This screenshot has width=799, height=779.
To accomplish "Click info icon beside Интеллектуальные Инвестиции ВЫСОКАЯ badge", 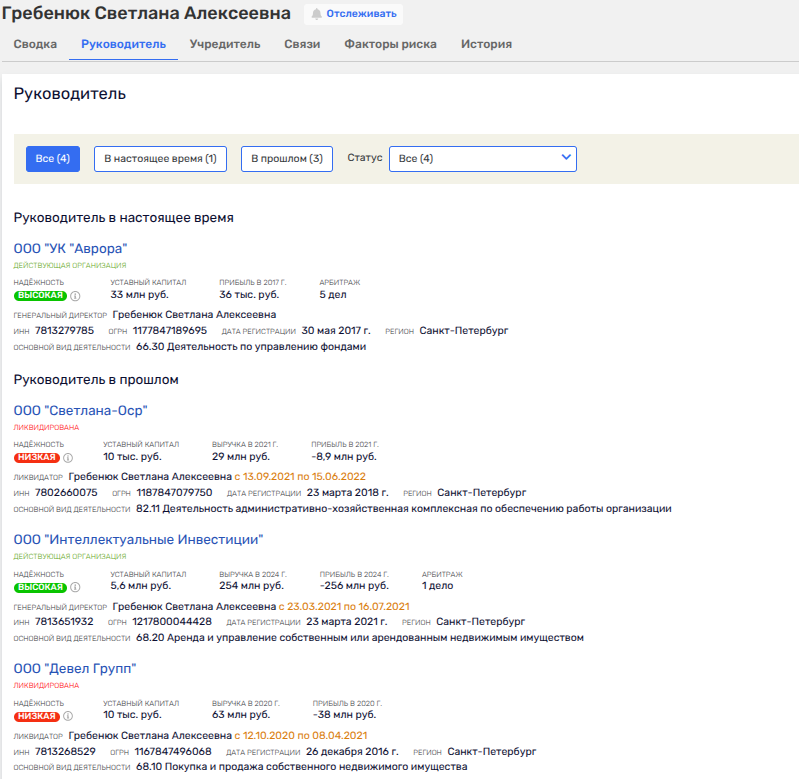I will [x=75, y=587].
